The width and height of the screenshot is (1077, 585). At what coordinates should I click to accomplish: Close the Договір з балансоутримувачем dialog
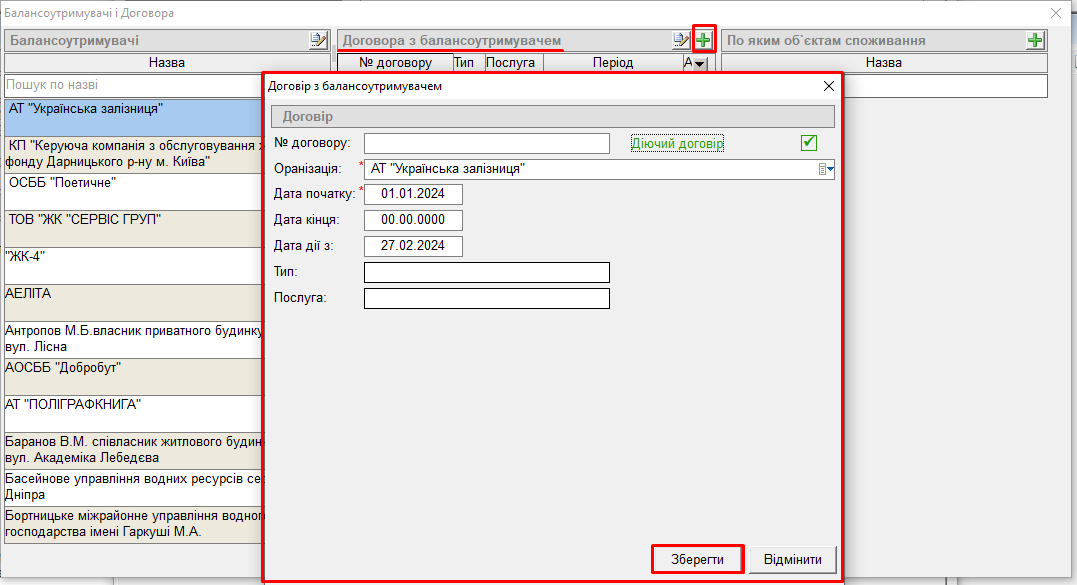tap(827, 86)
